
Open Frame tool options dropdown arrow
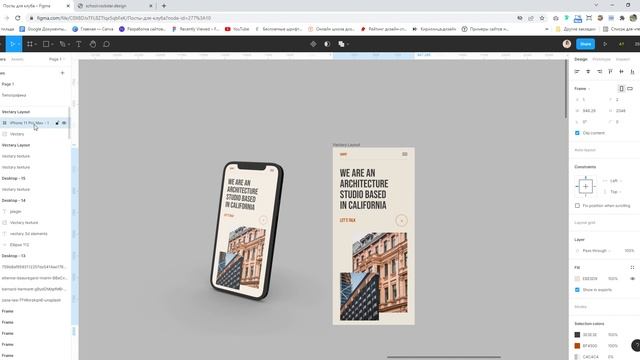coord(36,44)
